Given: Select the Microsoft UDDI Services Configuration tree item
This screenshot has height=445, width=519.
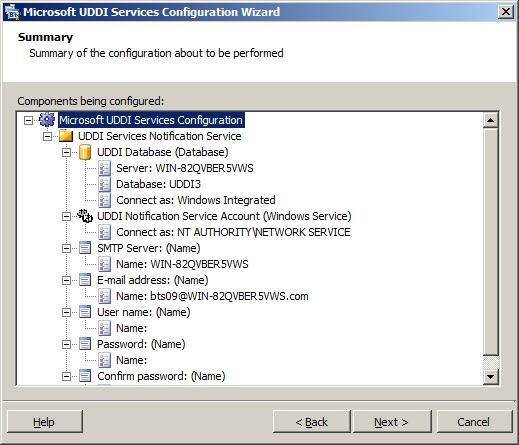Looking at the screenshot, I should click(151, 120).
